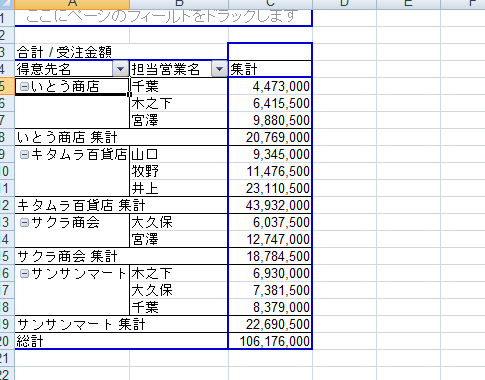Click the cell with value 12,747,000
The height and width of the screenshot is (380, 485).
click(x=270, y=239)
